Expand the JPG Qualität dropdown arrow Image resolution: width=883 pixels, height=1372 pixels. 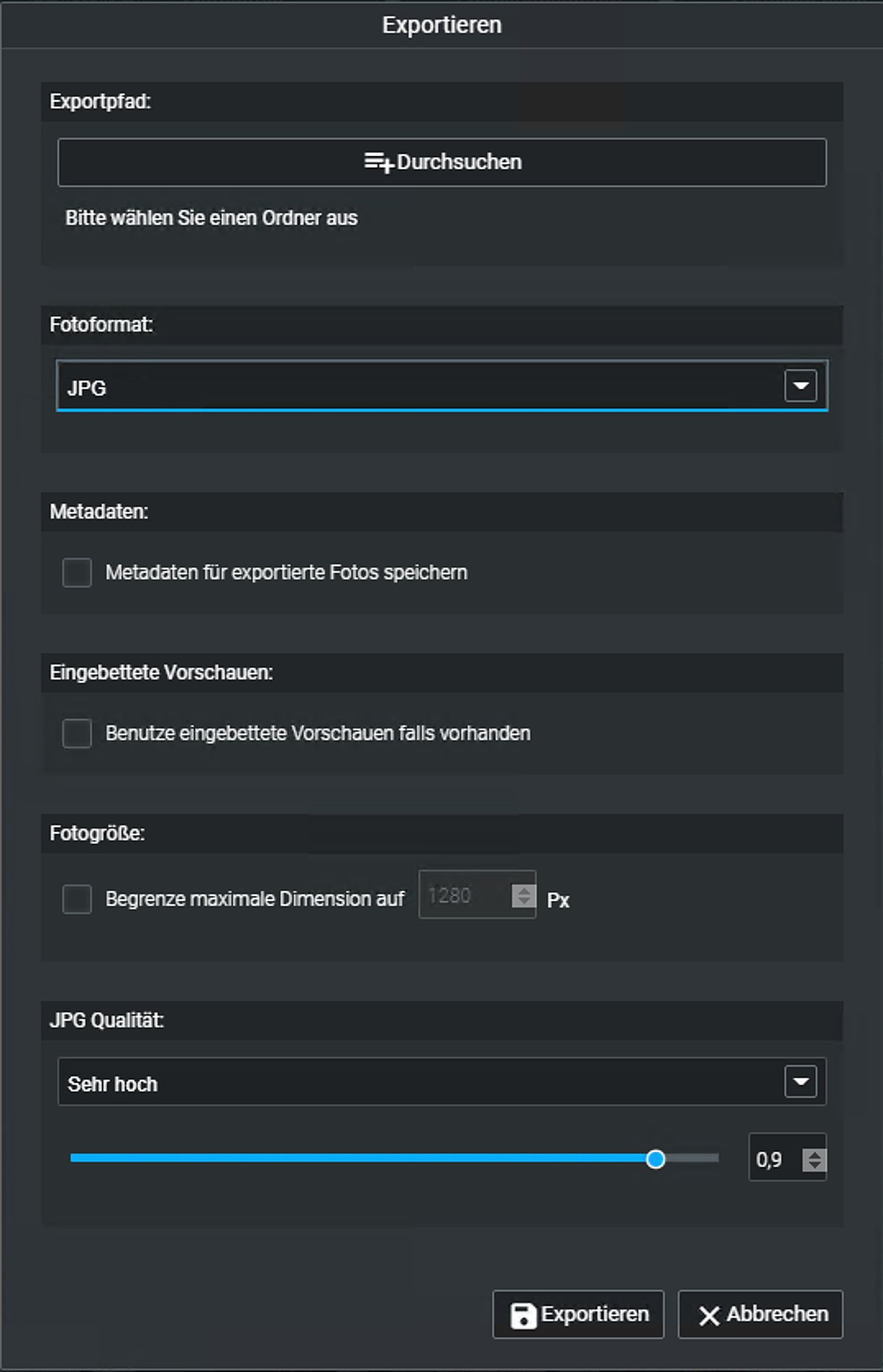pyautogui.click(x=800, y=1082)
